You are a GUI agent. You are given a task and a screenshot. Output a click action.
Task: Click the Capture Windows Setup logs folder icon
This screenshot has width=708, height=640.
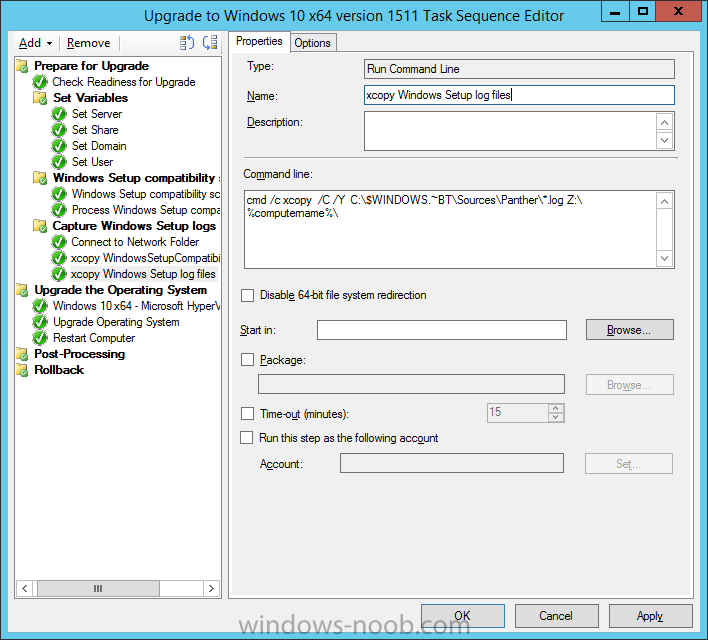pyautogui.click(x=40, y=226)
